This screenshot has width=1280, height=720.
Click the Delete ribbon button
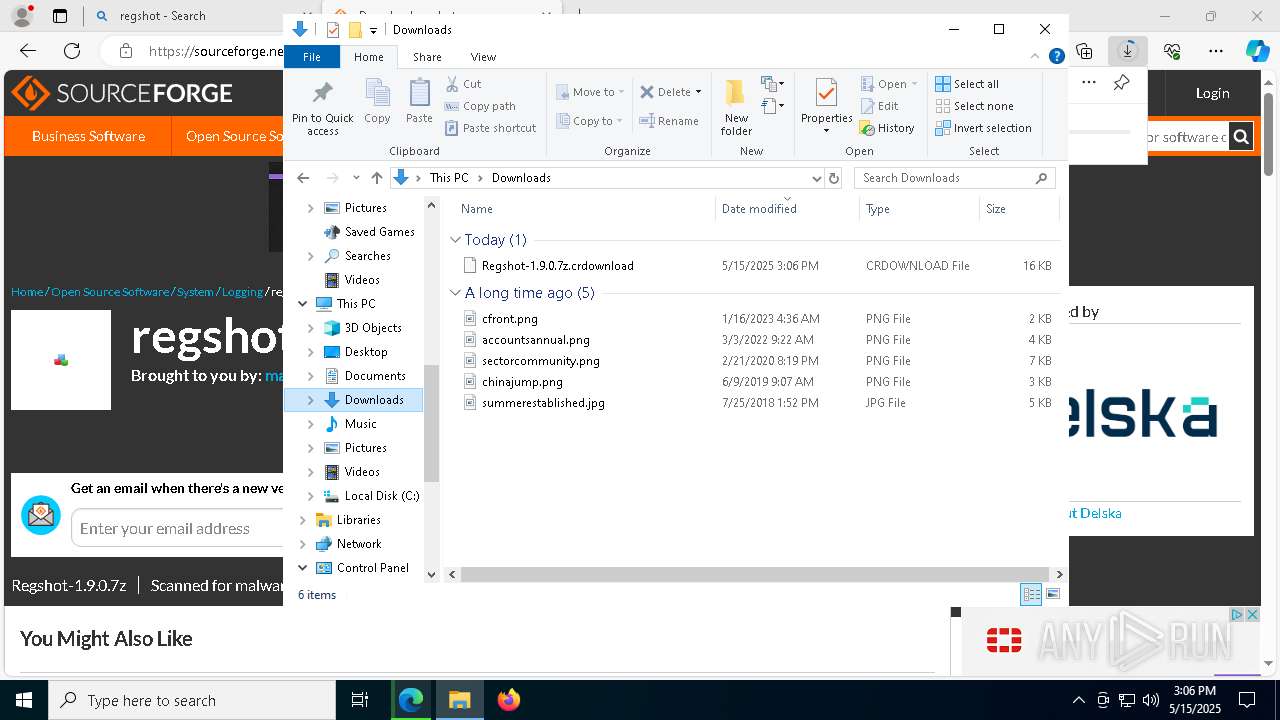coord(670,92)
